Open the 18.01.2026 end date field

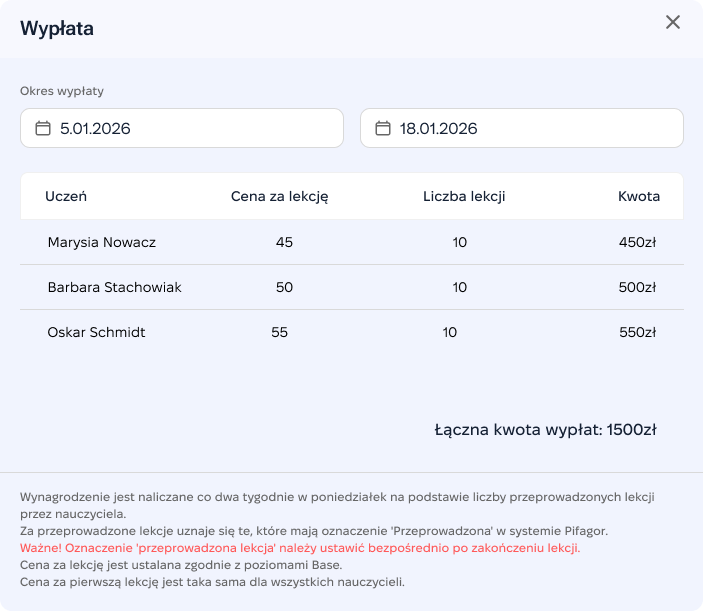coord(521,128)
